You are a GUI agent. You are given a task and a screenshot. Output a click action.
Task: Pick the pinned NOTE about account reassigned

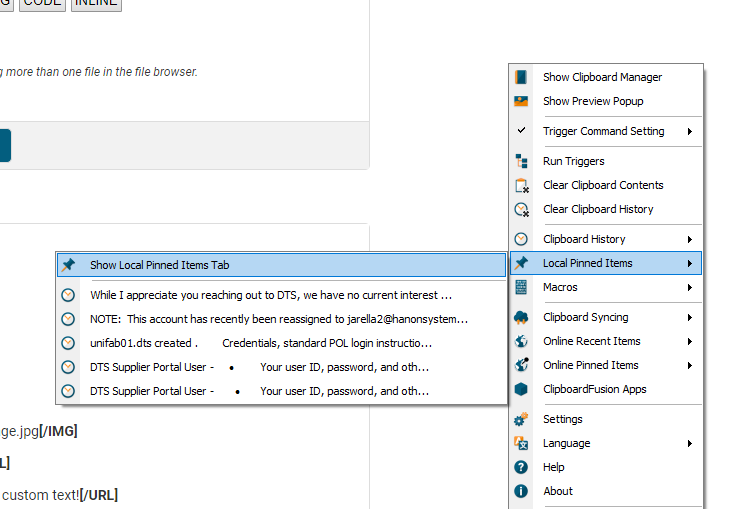tap(279, 319)
